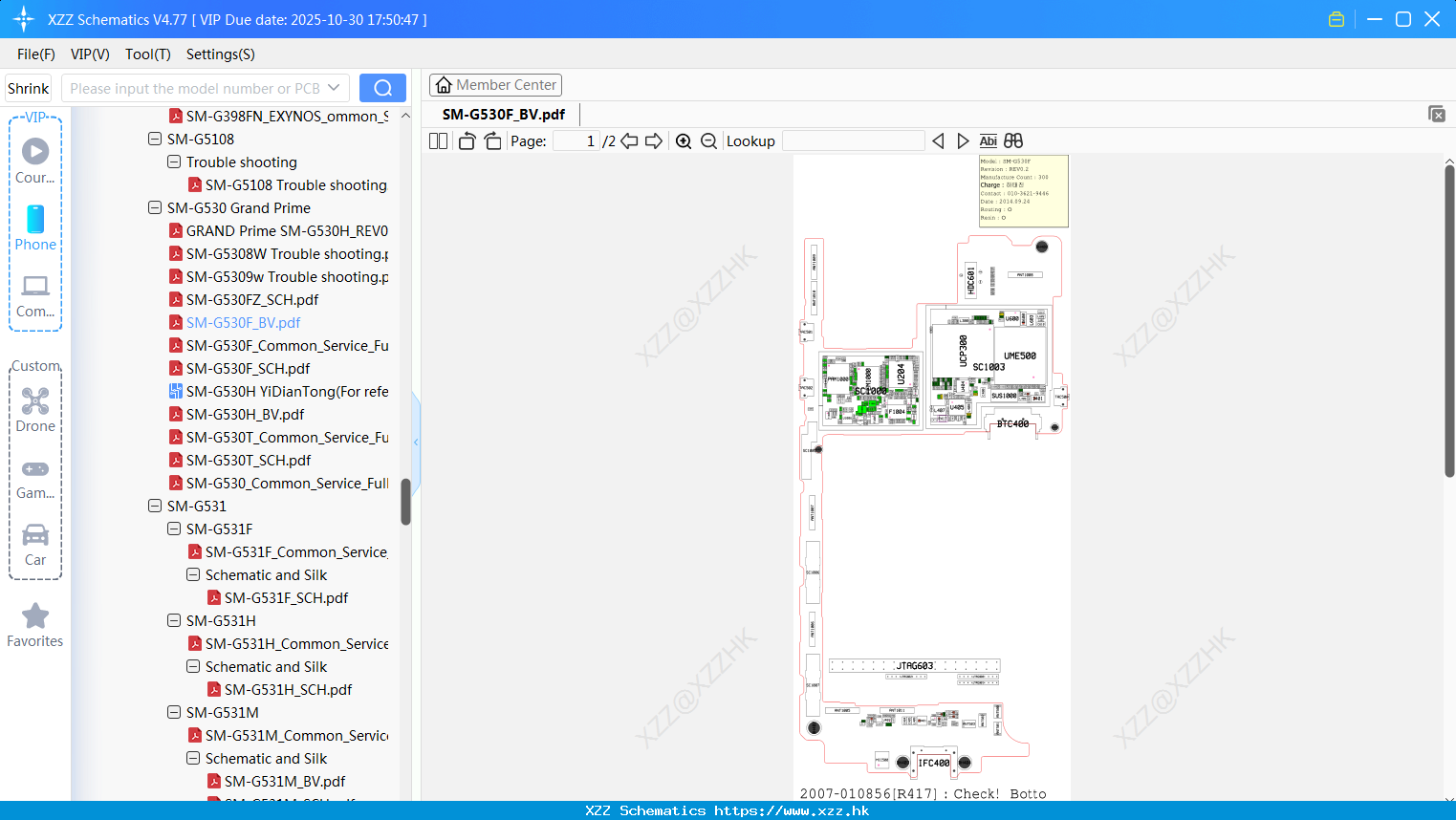1456x820 pixels.
Task: Collapse the SM-G531F node
Action: point(174,529)
